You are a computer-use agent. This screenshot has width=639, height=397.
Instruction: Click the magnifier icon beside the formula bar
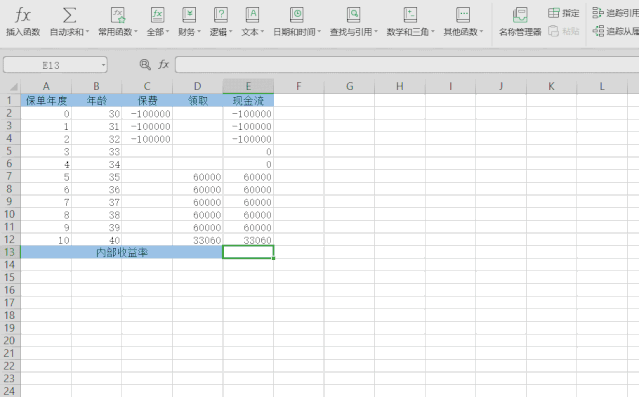coord(145,64)
